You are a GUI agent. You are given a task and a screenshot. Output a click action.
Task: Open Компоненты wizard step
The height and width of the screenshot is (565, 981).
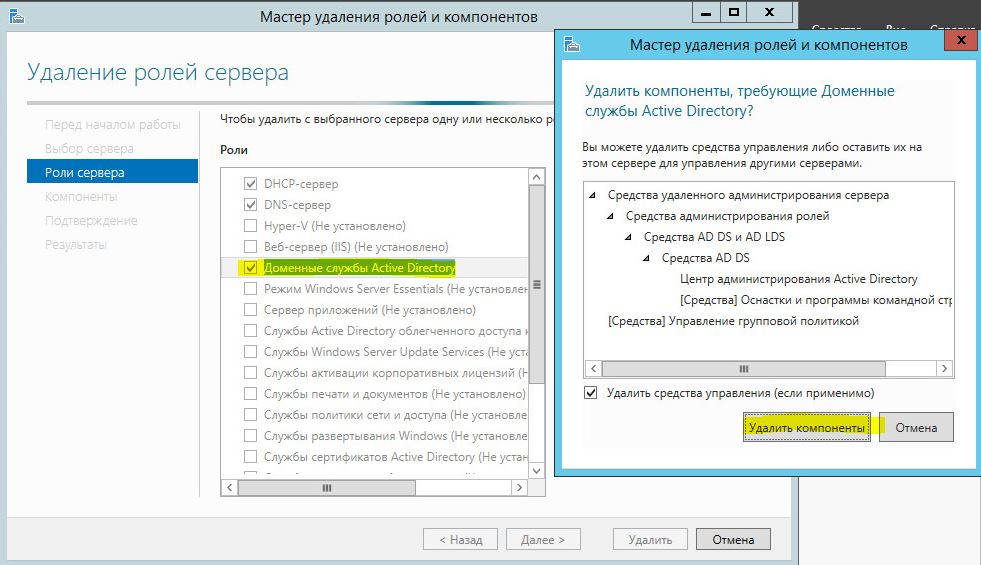point(81,196)
